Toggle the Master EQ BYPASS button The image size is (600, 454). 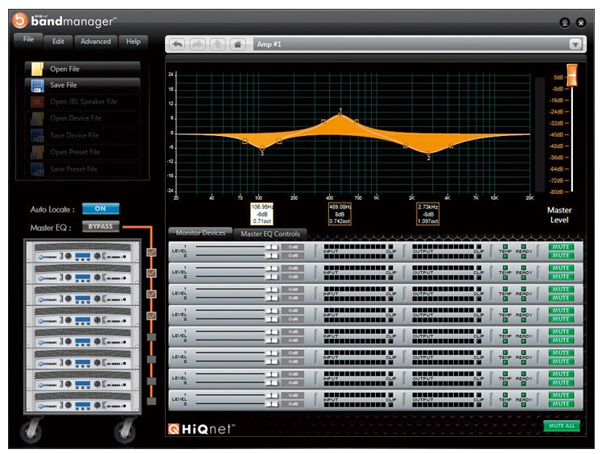(100, 227)
